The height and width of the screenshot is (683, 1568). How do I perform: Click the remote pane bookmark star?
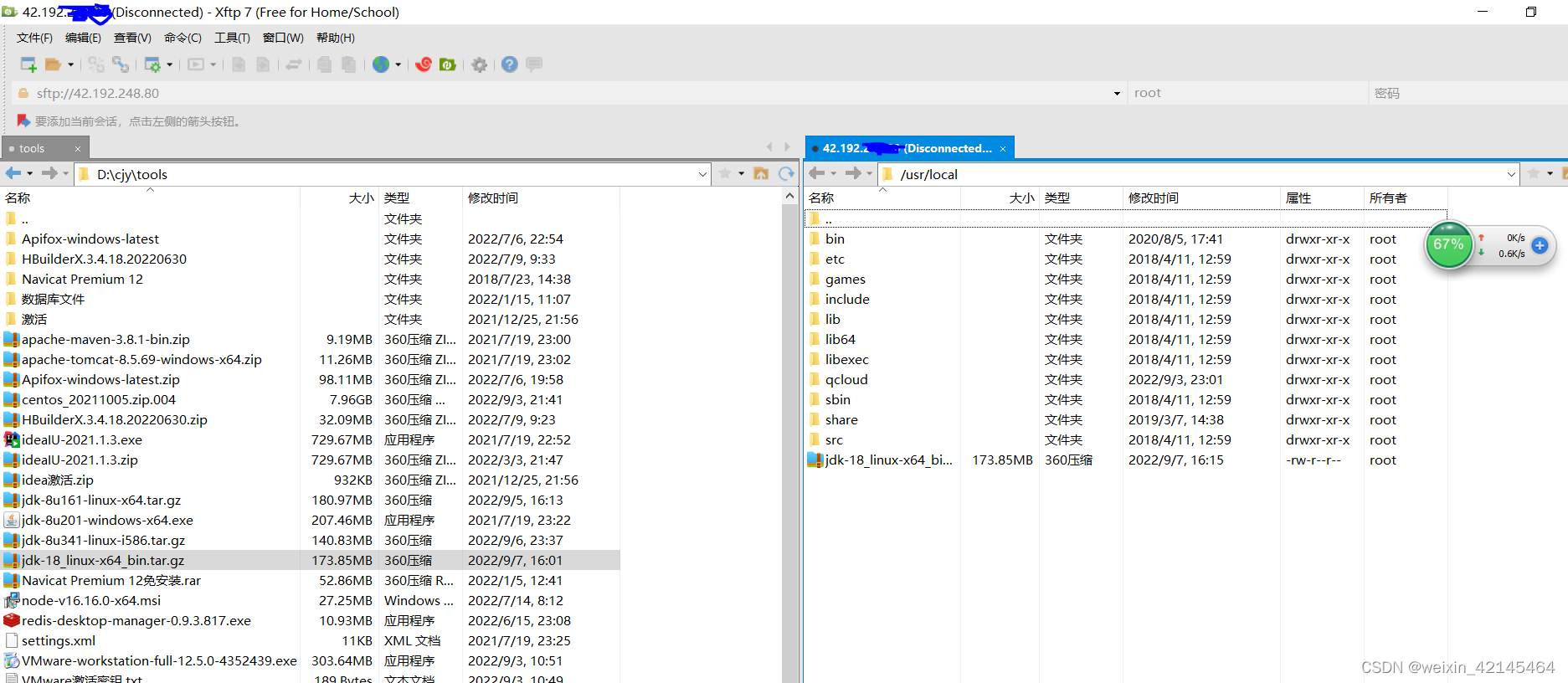pyautogui.click(x=1534, y=173)
